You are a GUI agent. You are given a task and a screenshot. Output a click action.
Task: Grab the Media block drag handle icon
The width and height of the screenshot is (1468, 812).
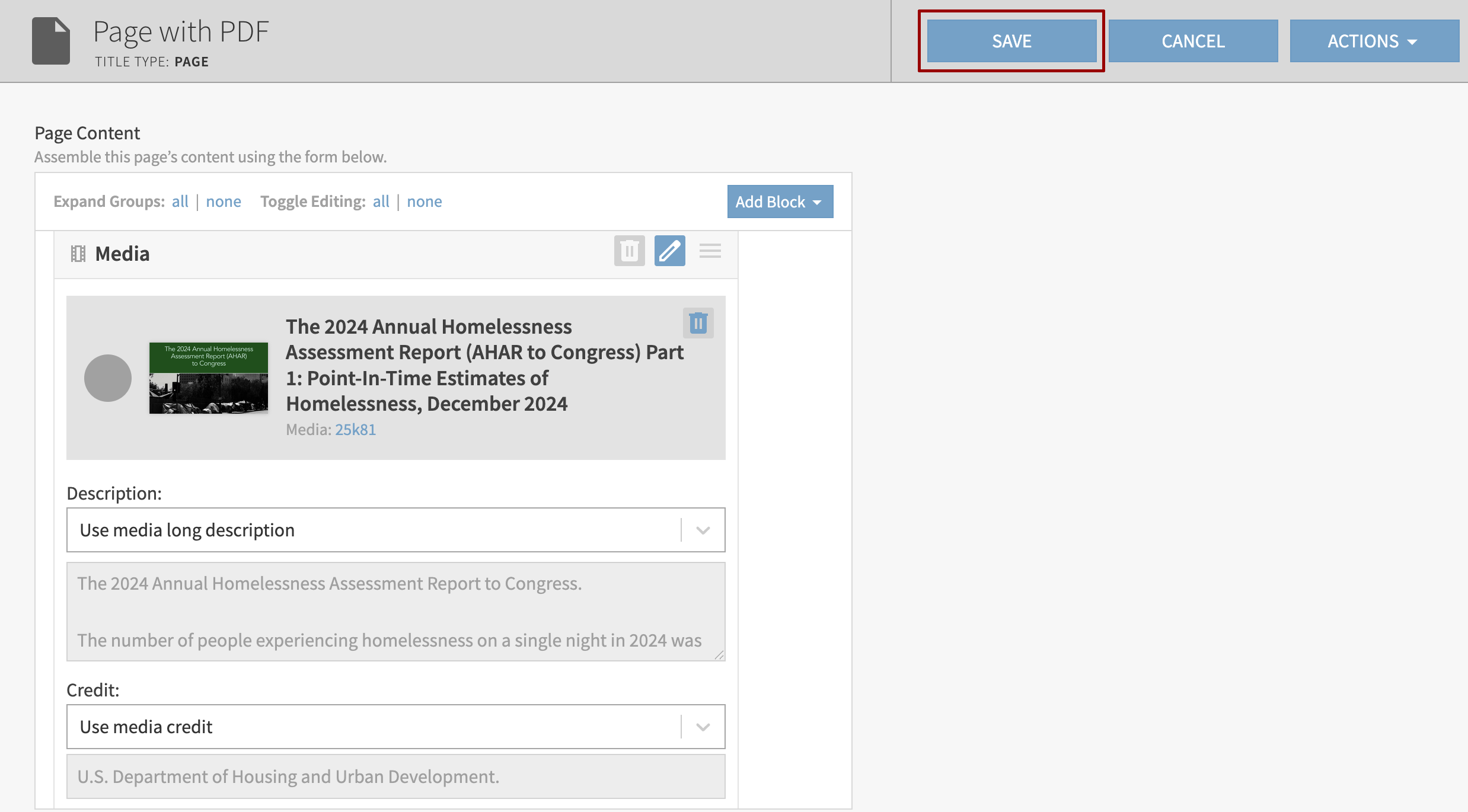pos(710,251)
